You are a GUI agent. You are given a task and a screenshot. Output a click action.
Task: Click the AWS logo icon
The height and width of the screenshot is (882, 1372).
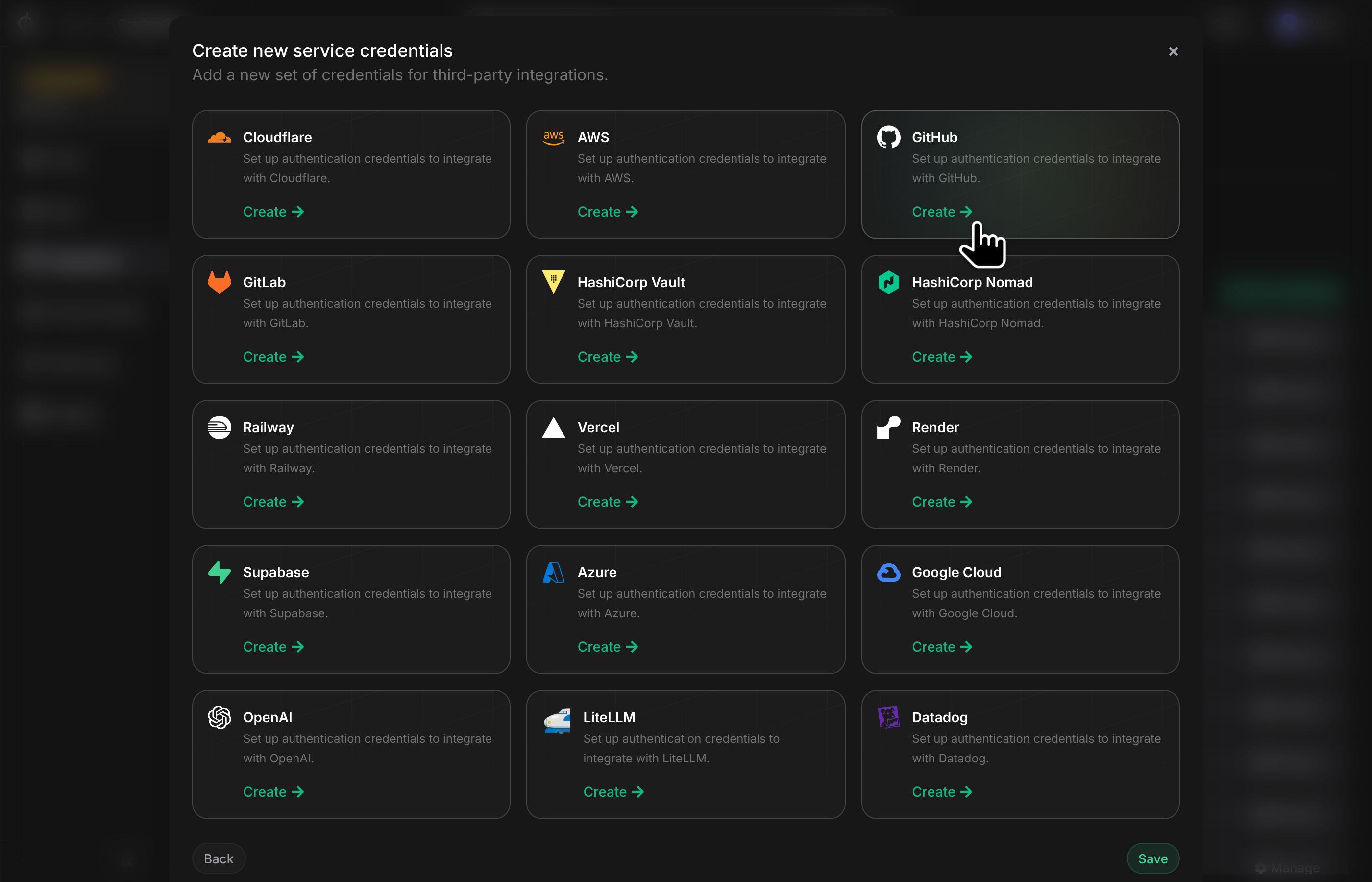[554, 138]
